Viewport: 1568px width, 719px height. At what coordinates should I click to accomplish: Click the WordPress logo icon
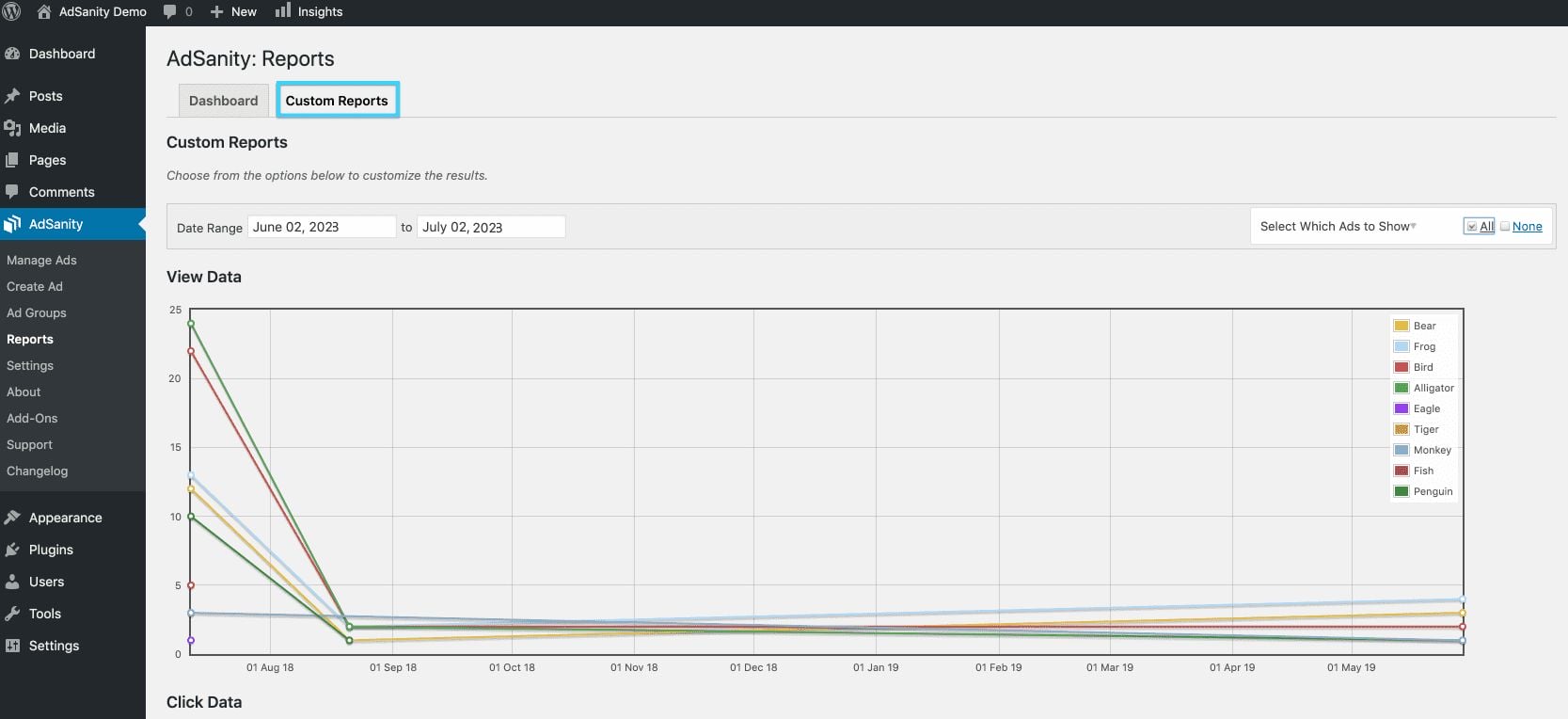[x=12, y=12]
